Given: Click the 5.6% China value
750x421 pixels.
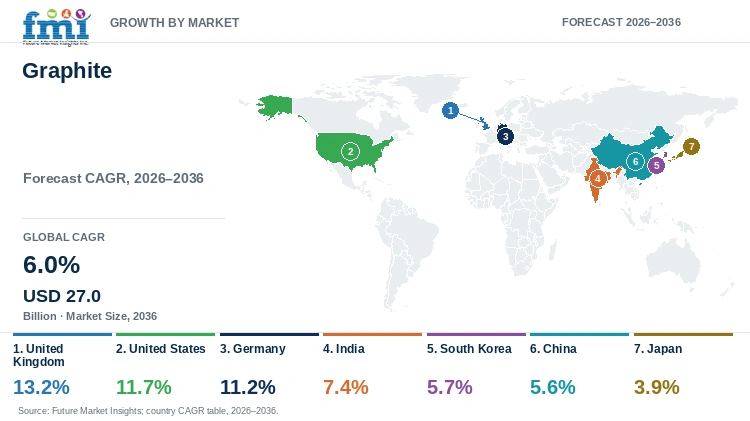Looking at the screenshot, I should [x=553, y=387].
